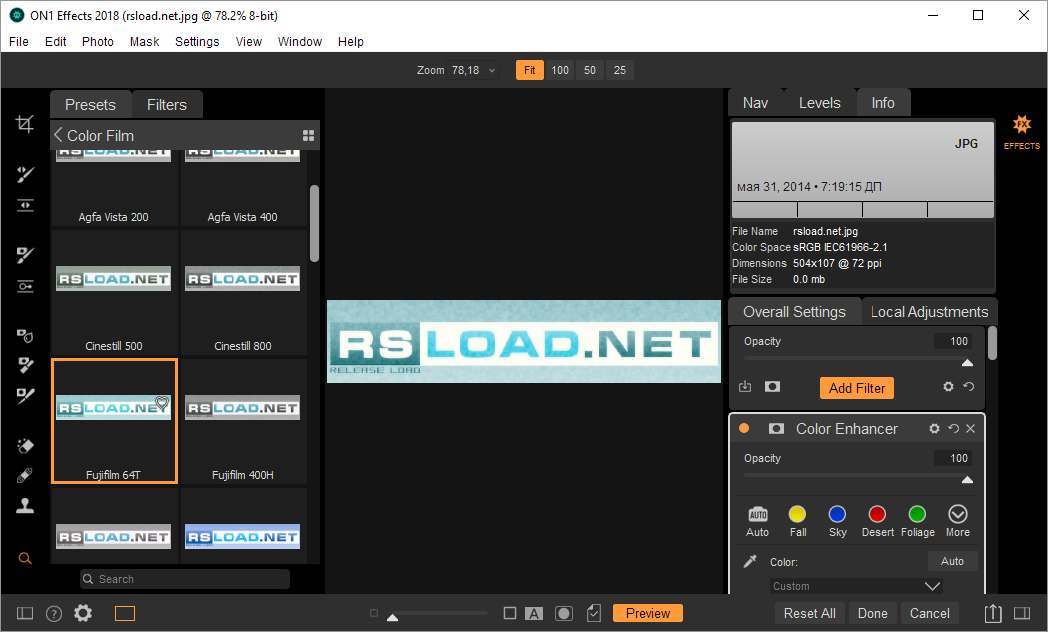Screen dimensions: 1048x632
Task: Reset the Color Enhancer filter
Action: [x=953, y=428]
